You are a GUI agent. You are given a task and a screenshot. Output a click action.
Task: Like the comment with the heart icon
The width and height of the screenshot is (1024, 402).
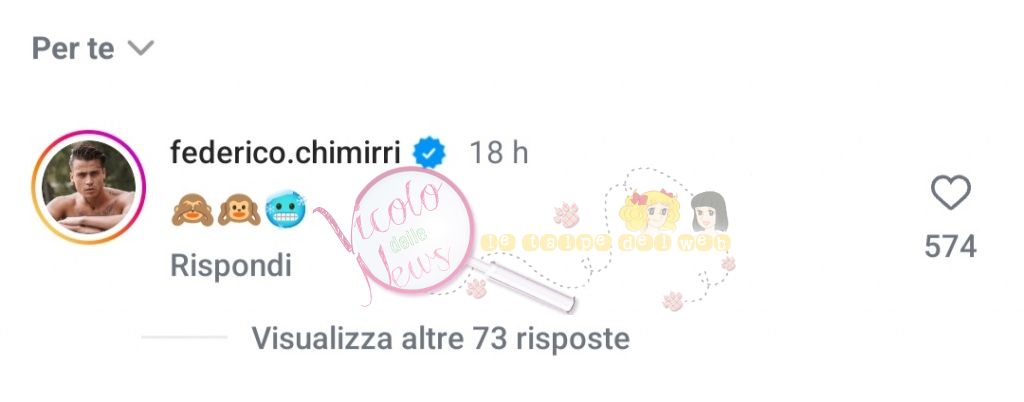[950, 193]
